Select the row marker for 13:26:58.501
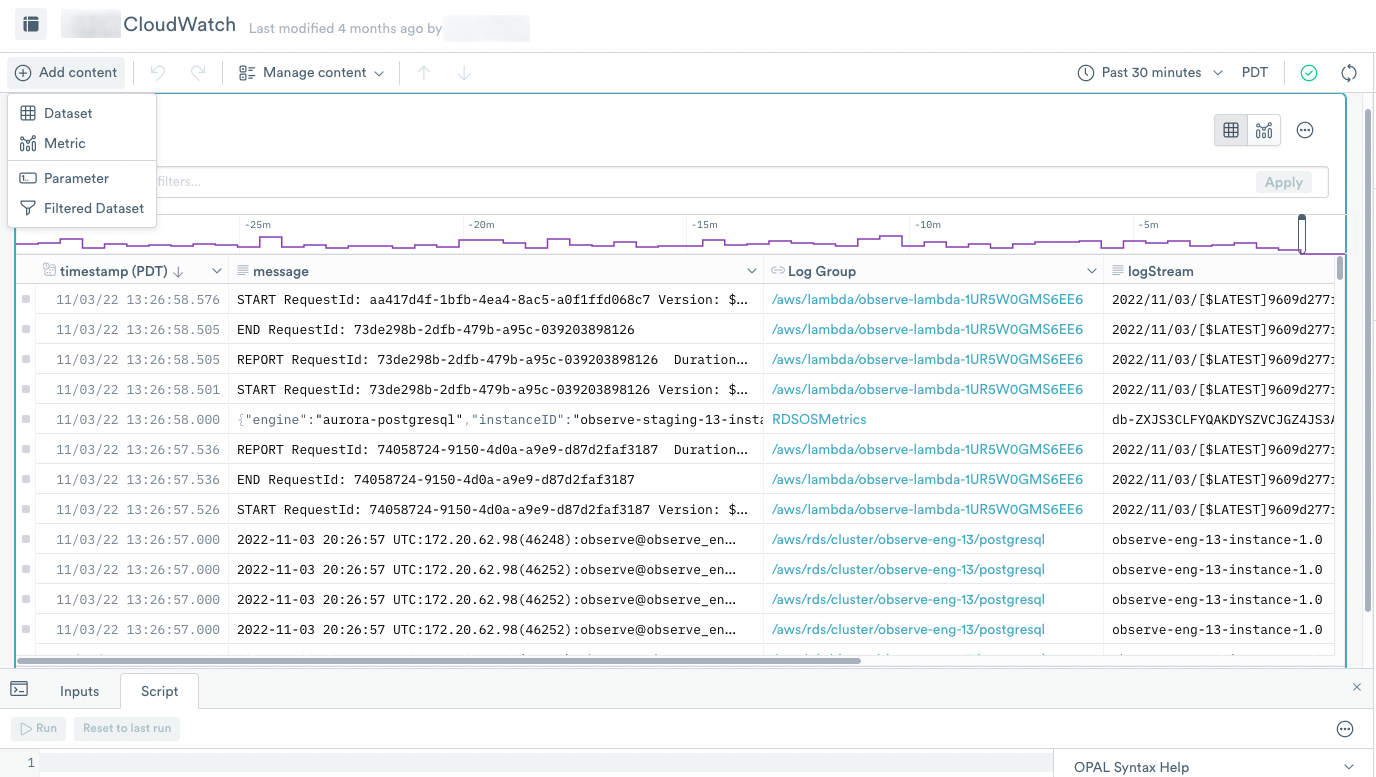The height and width of the screenshot is (777, 1376). [x=26, y=390]
